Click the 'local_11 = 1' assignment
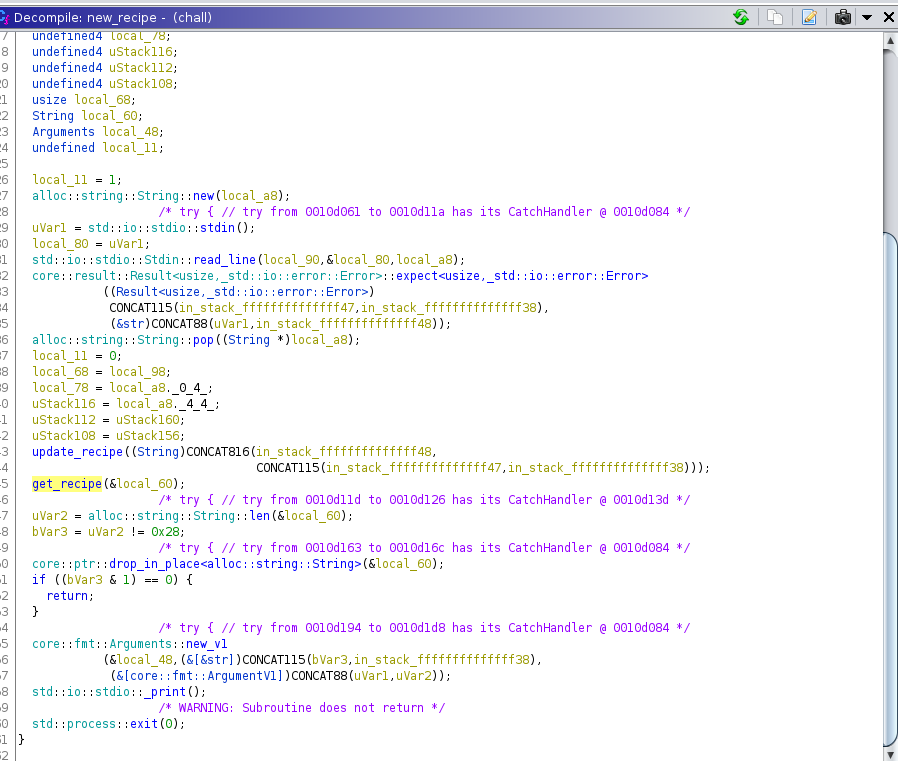This screenshot has height=761, width=898. pos(77,180)
